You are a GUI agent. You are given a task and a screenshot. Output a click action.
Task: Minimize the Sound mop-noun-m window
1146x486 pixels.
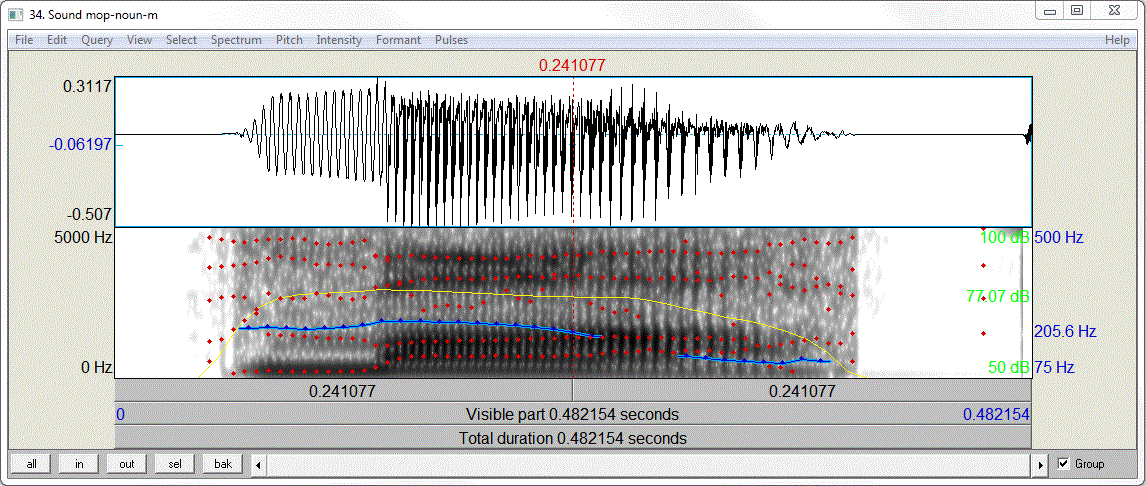tap(1050, 10)
